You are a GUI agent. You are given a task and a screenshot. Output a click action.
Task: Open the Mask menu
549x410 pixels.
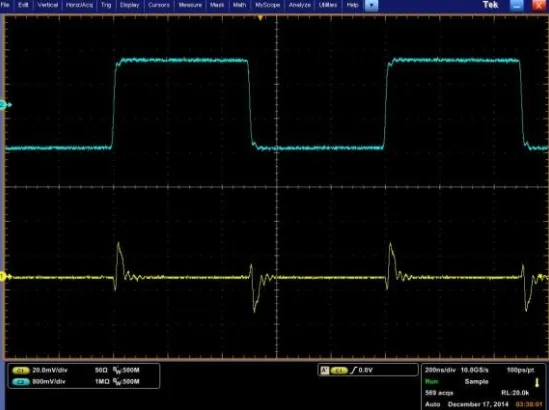coord(217,5)
